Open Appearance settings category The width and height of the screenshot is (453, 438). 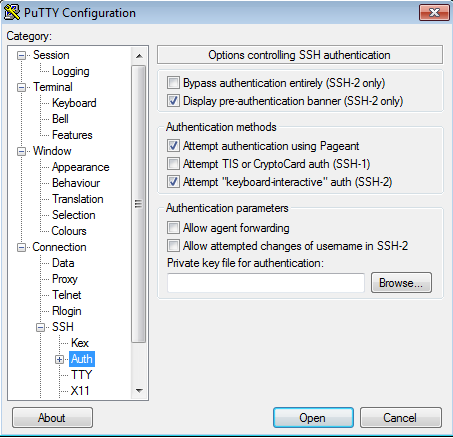(x=80, y=167)
